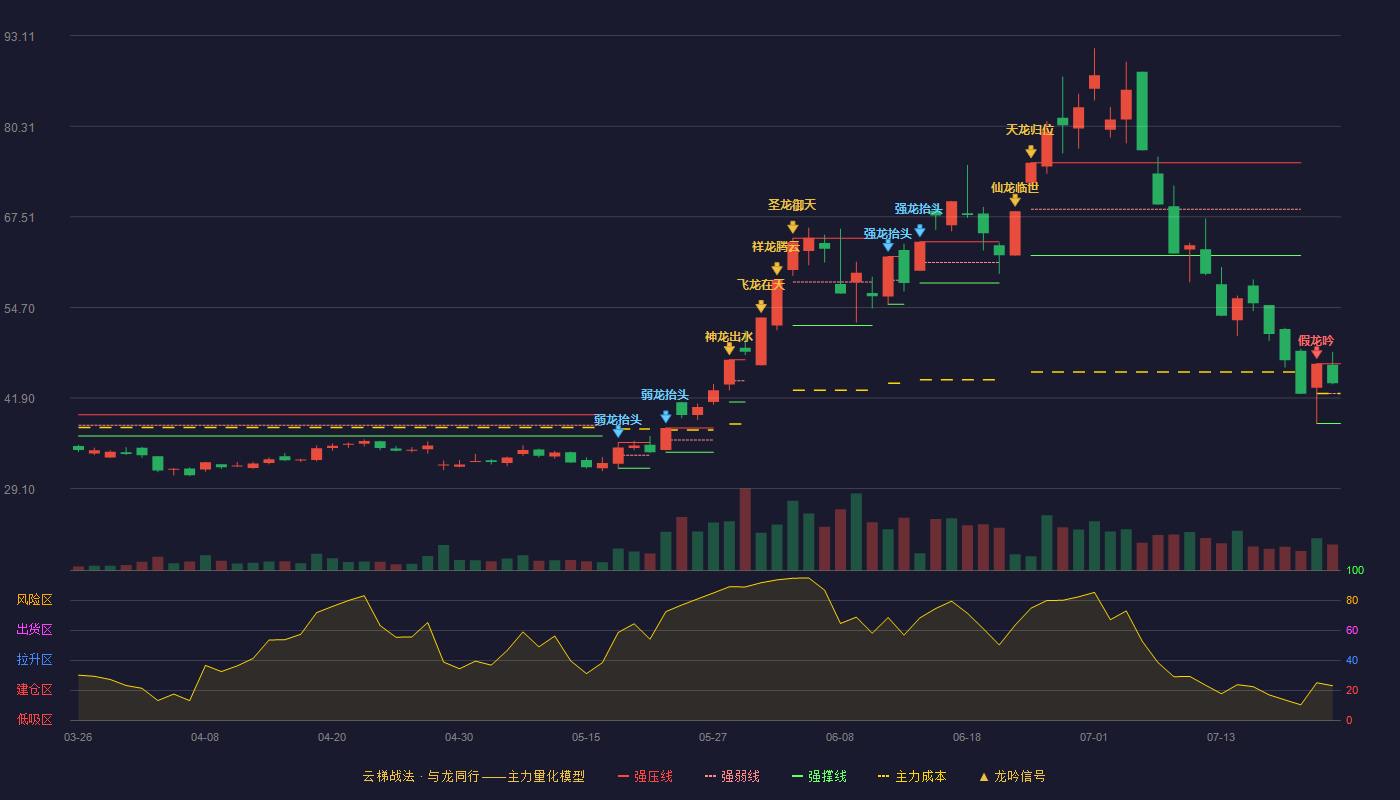The image size is (1400, 800).
Task: Click the 04-30 date label
Action: [x=459, y=737]
